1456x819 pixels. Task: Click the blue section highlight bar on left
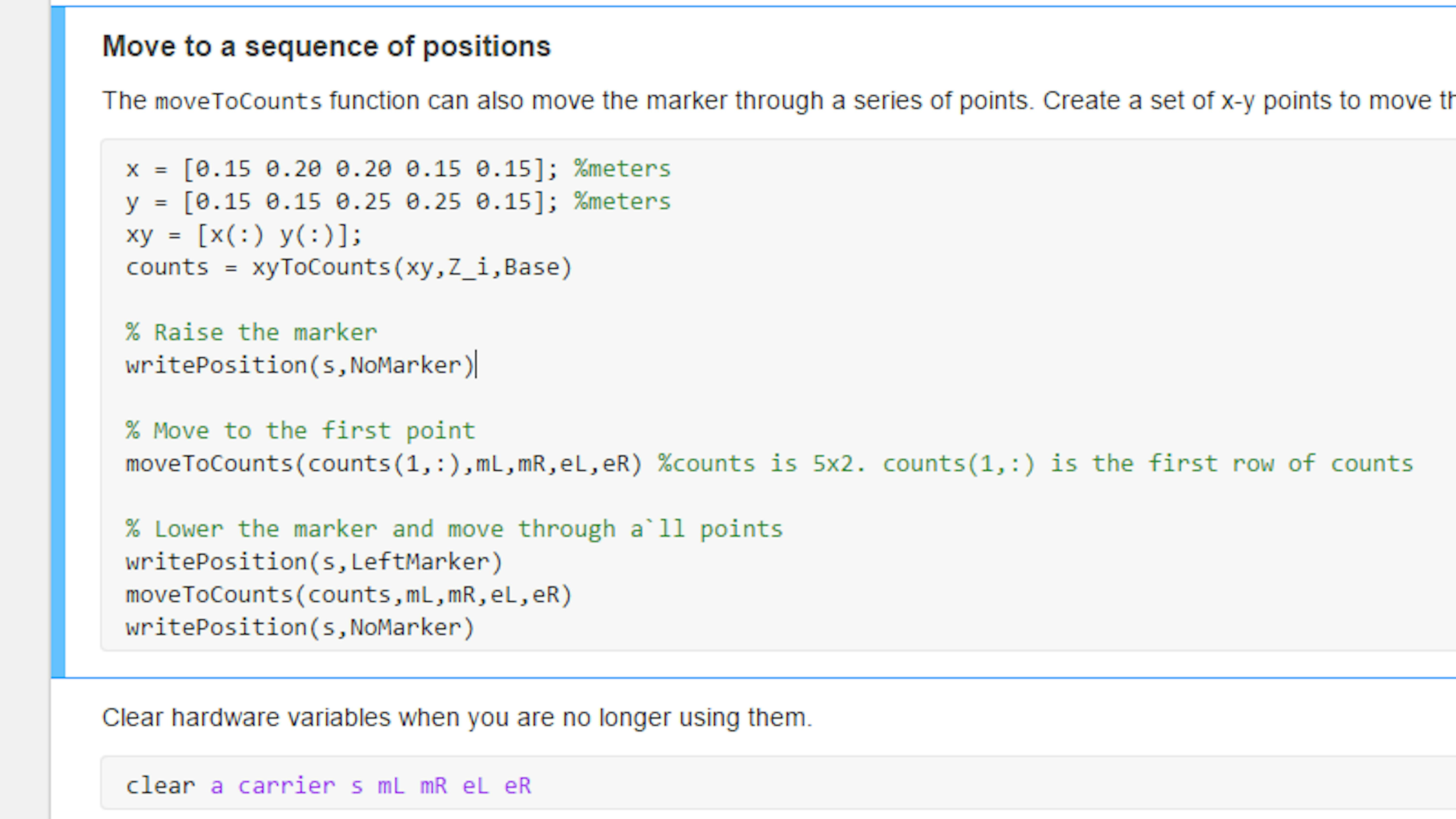[x=58, y=342]
